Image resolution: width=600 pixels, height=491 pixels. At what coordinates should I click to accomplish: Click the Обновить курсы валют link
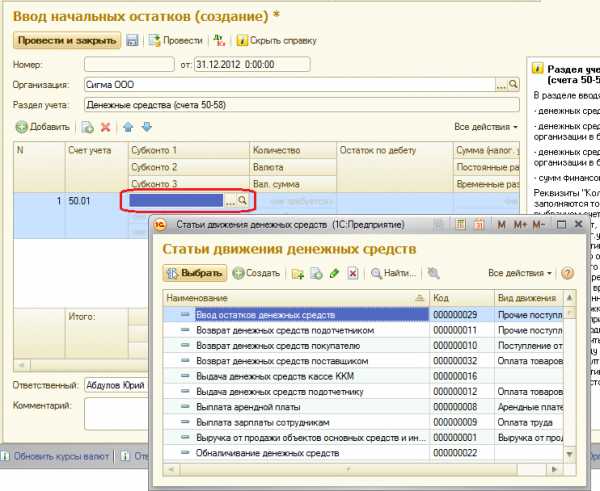(62, 456)
